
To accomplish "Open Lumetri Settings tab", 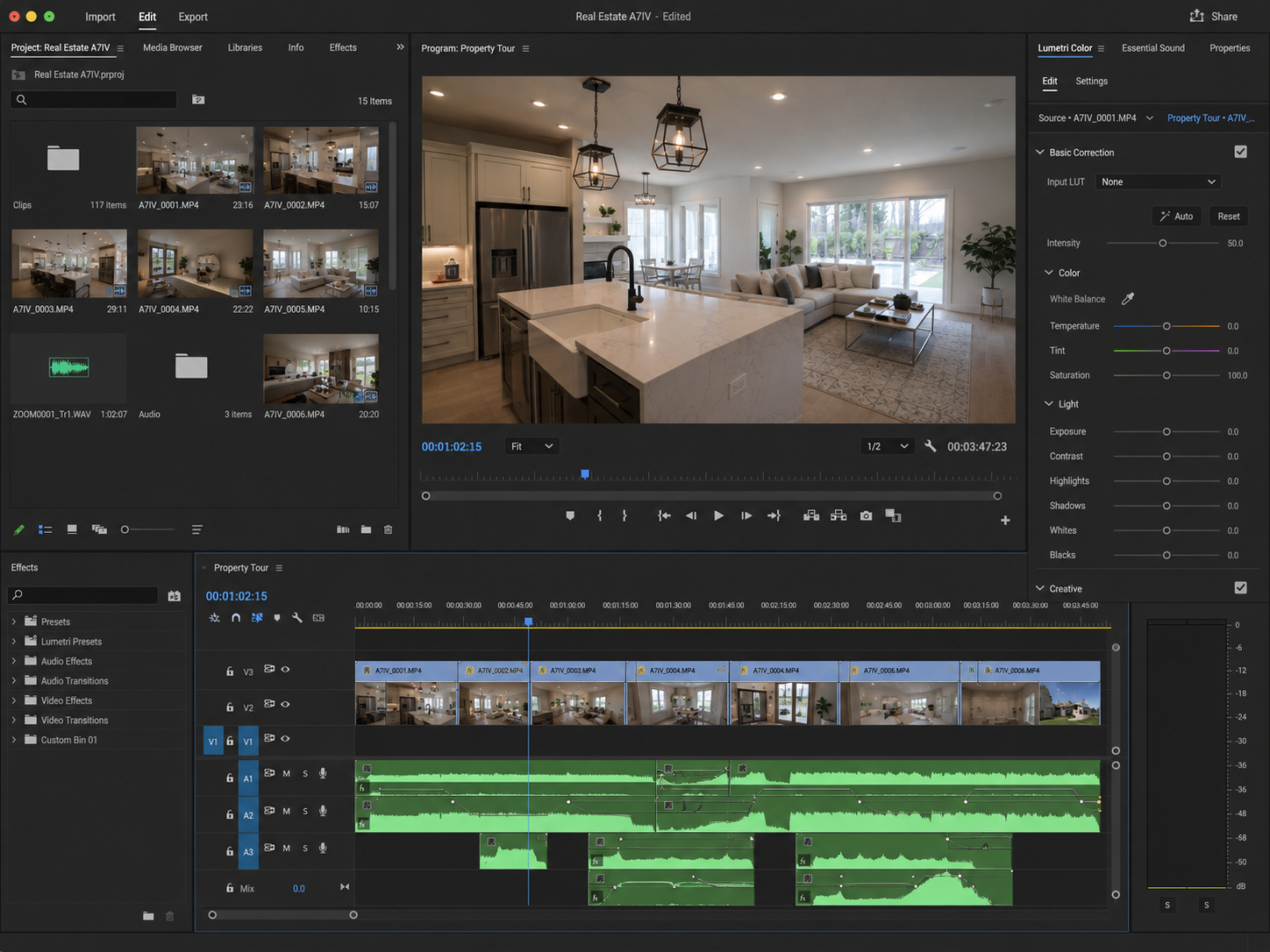I will pos(1092,81).
